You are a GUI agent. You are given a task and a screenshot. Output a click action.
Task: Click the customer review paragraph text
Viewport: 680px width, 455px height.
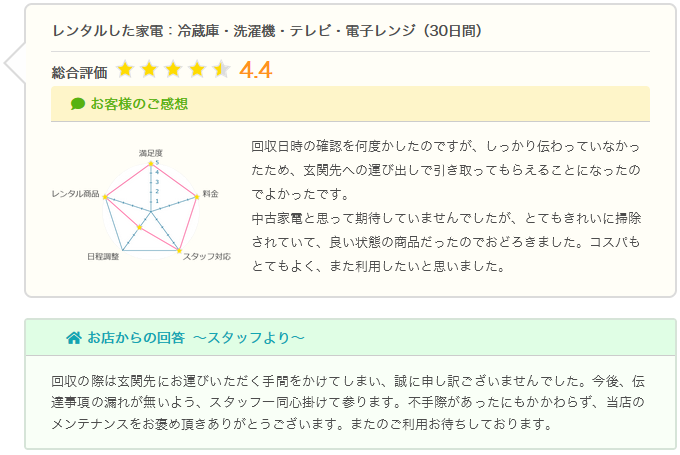[446, 206]
